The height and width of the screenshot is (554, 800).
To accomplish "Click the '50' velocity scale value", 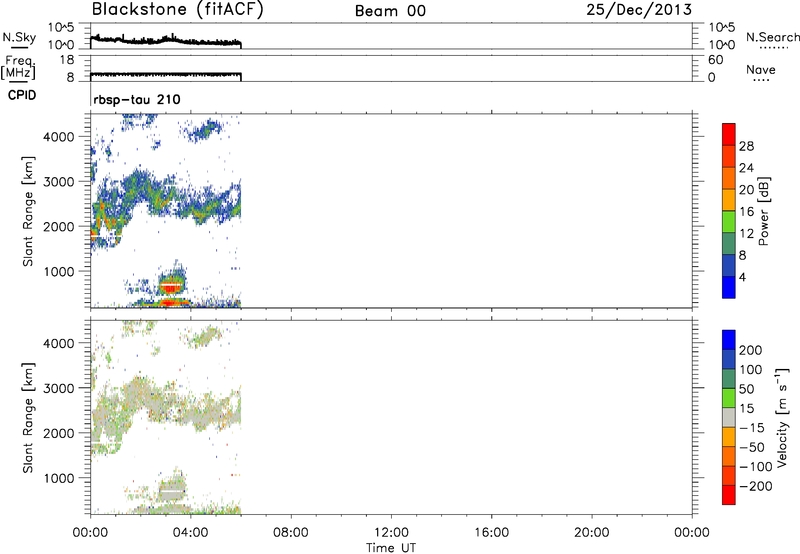I will (746, 389).
